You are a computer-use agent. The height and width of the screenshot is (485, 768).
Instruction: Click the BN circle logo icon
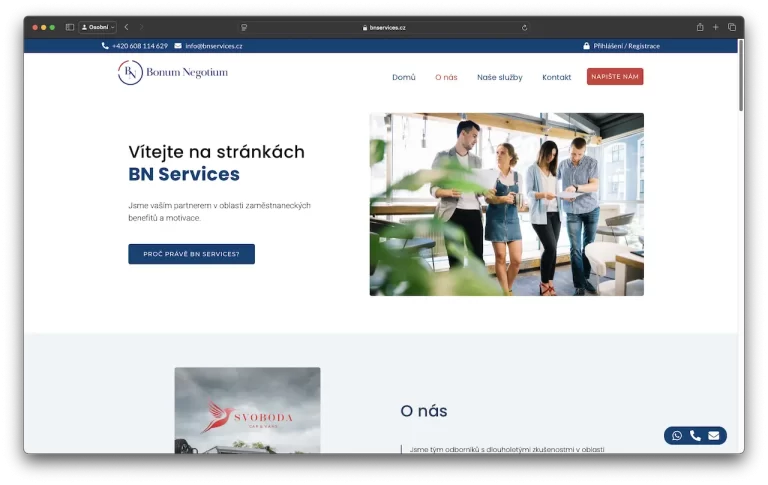click(130, 73)
